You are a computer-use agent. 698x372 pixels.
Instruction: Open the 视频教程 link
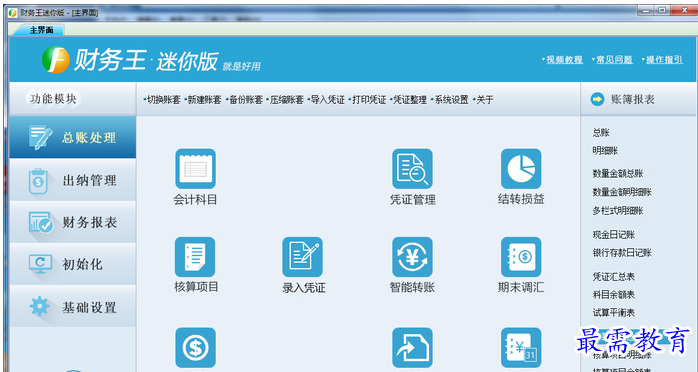pos(564,60)
